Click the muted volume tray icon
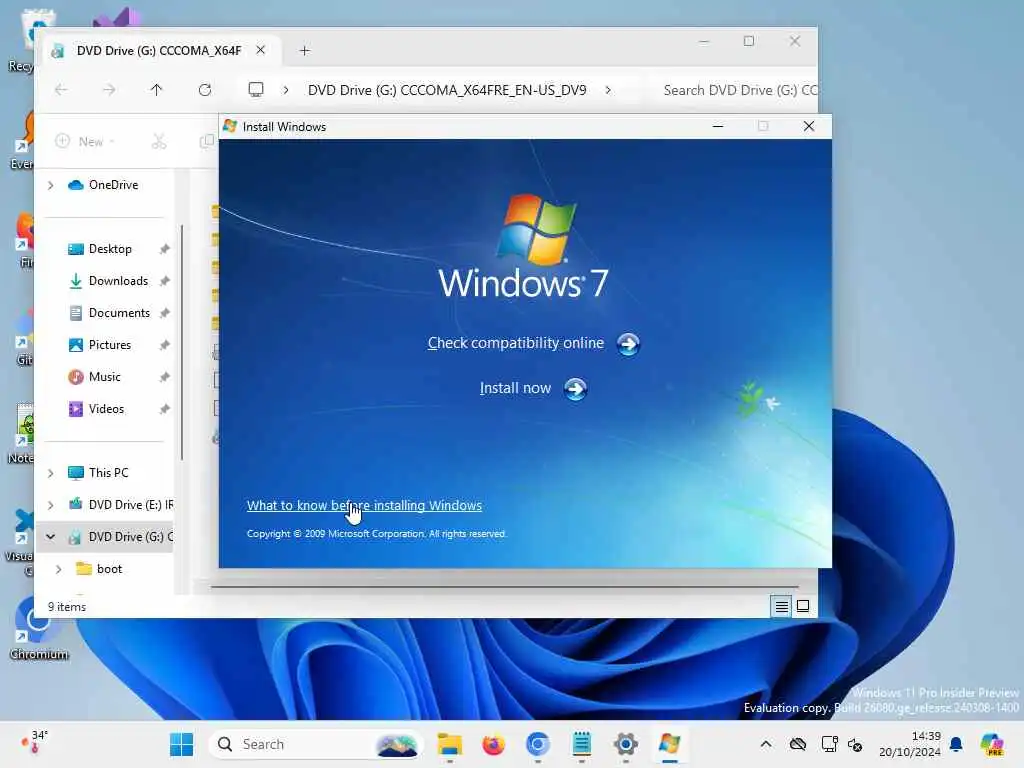Screen dimensions: 1024x768 tap(856, 744)
